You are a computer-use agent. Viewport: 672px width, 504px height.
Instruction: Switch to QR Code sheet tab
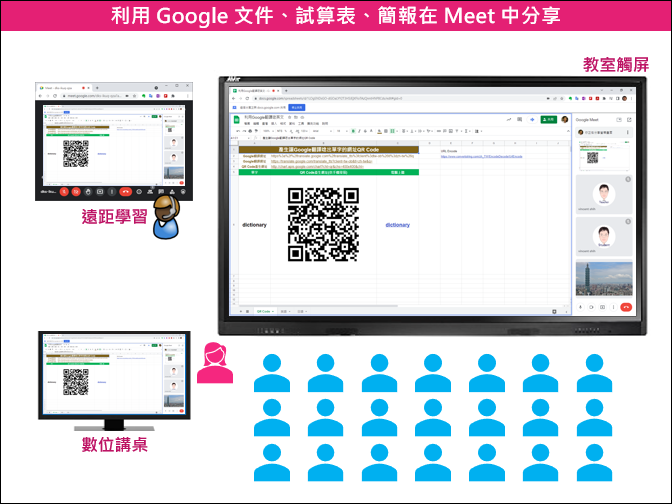pos(265,311)
